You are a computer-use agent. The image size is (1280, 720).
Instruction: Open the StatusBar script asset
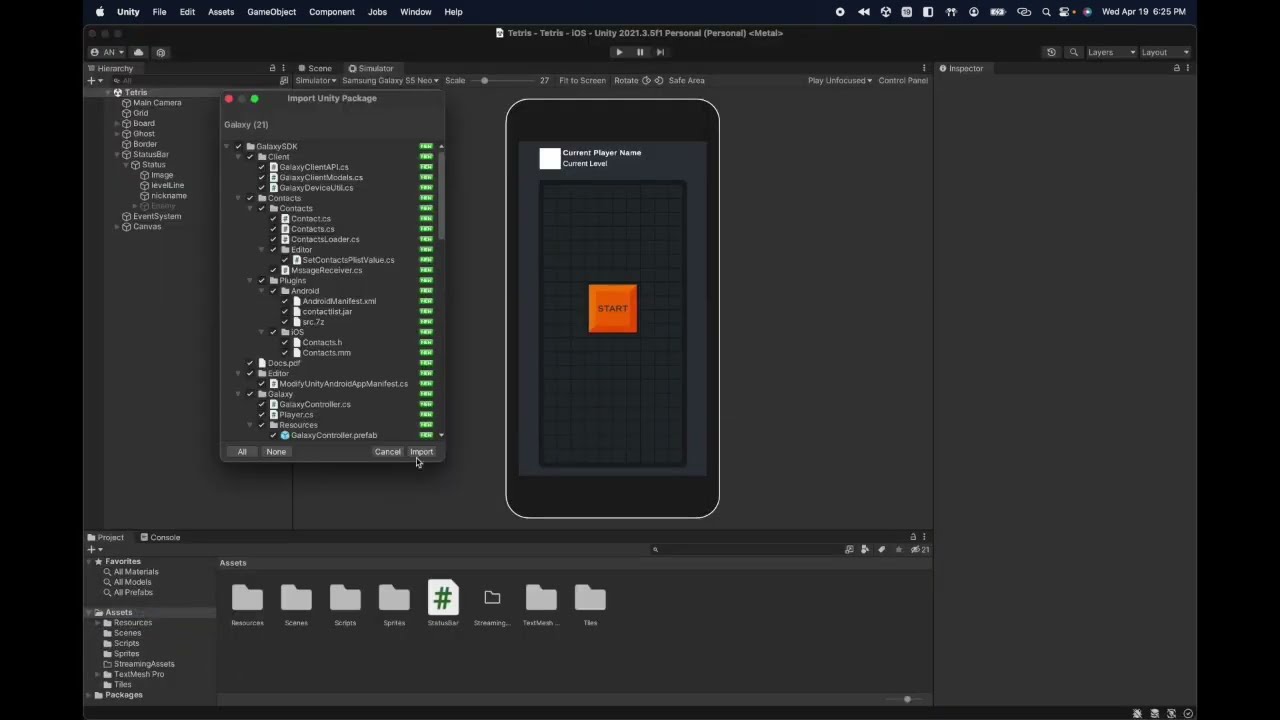click(x=443, y=603)
